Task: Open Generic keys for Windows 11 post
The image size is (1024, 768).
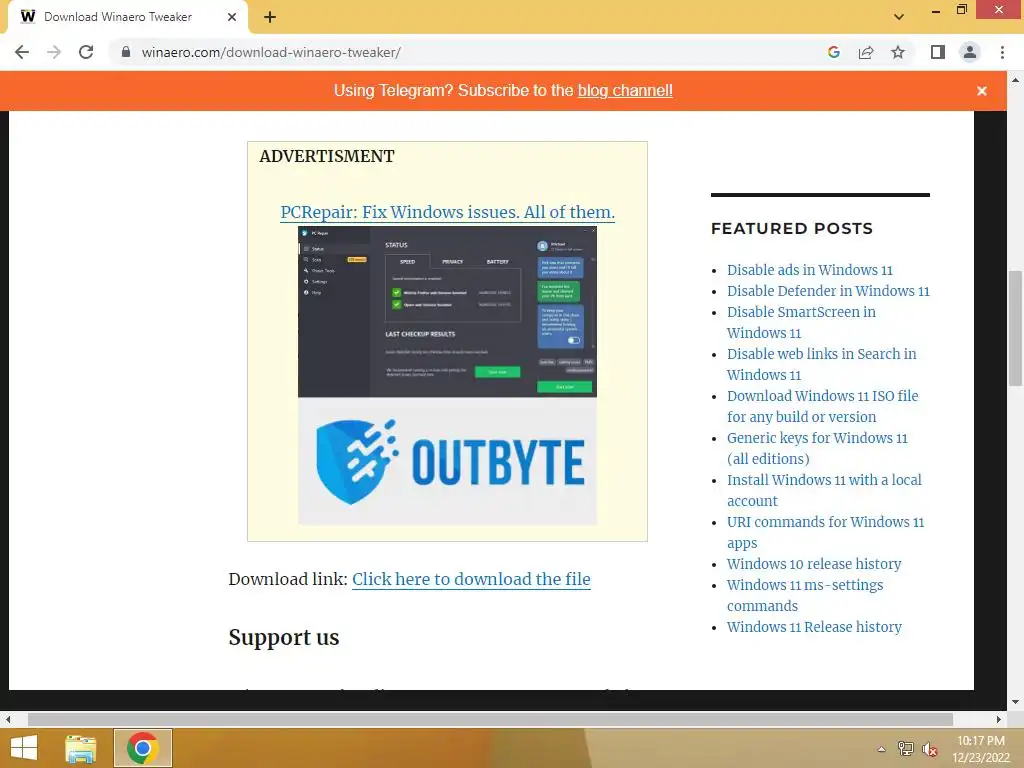Action: (817, 448)
